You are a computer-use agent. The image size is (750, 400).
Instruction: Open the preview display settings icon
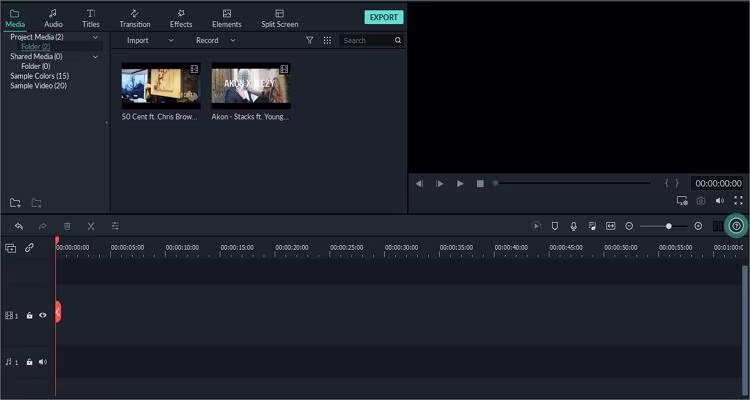tap(682, 201)
